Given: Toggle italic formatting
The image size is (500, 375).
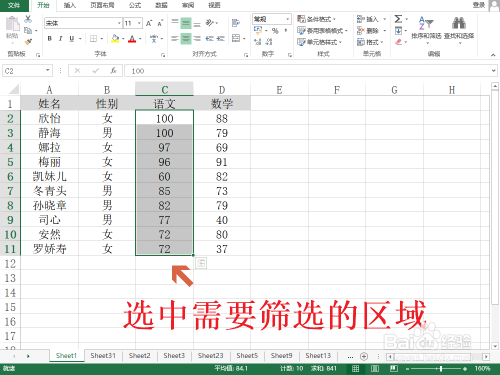Looking at the screenshot, I should click(x=60, y=39).
